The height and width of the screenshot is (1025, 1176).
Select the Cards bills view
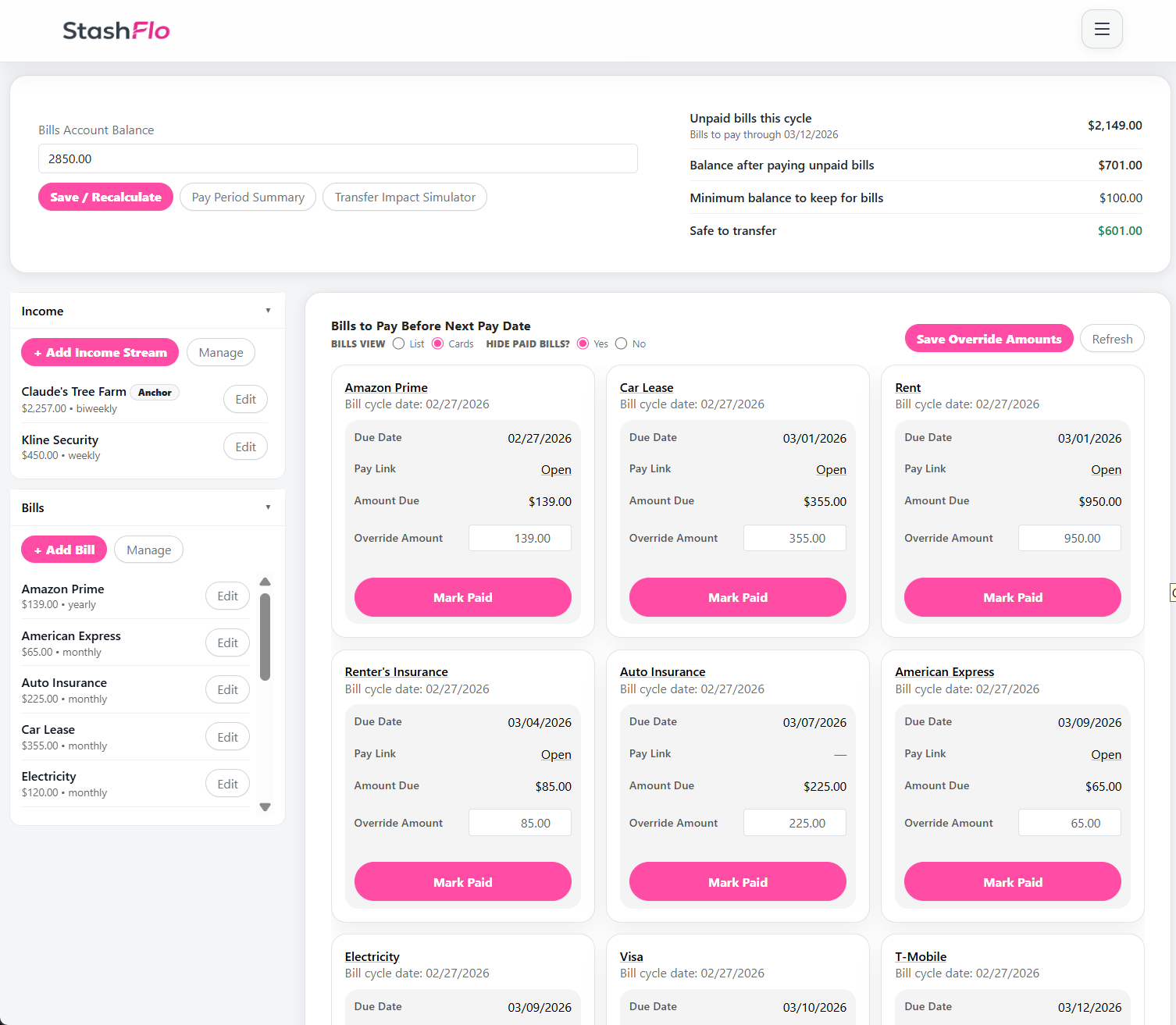437,343
